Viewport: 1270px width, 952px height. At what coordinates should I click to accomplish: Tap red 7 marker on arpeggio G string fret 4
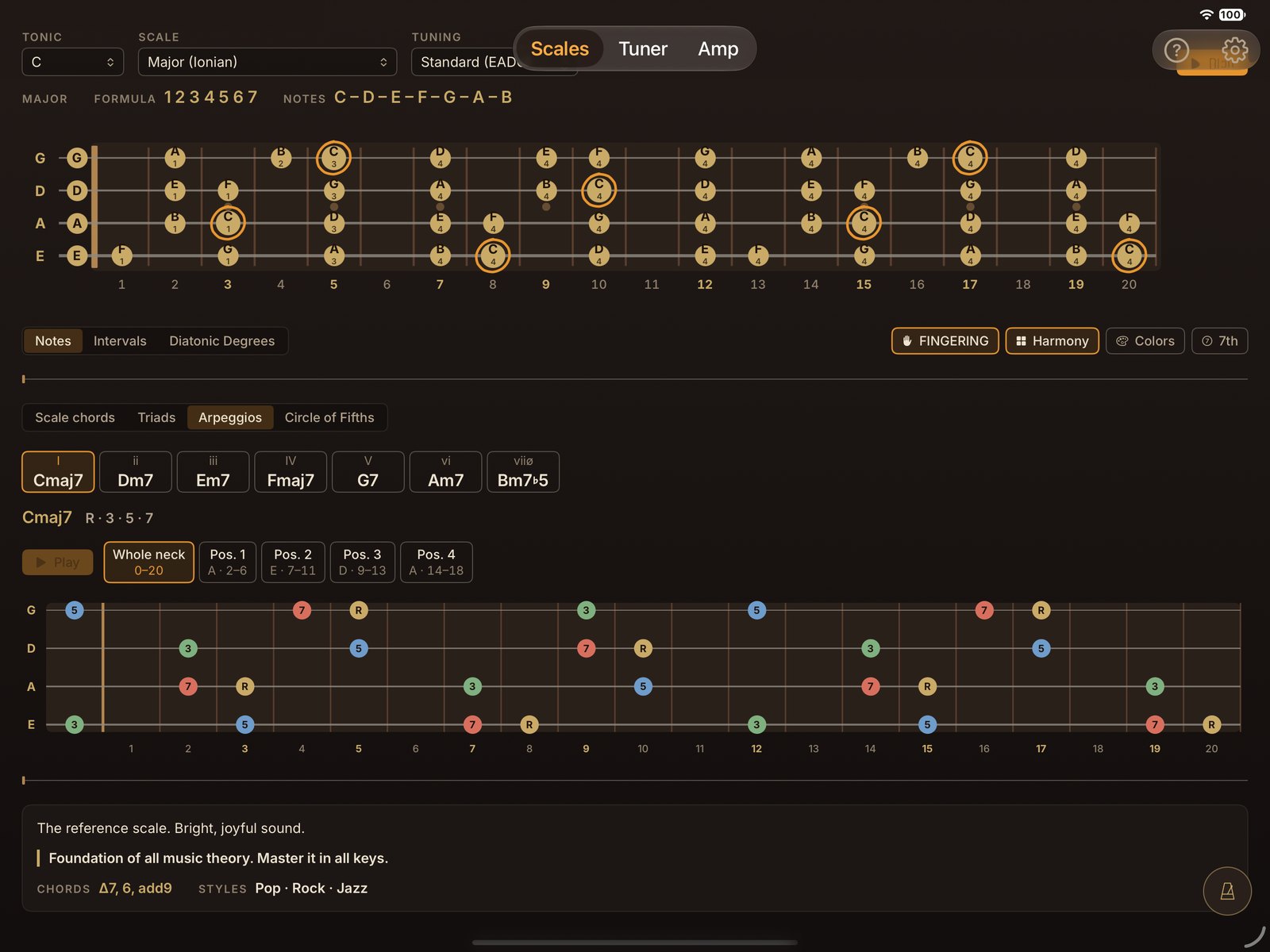pyautogui.click(x=302, y=610)
